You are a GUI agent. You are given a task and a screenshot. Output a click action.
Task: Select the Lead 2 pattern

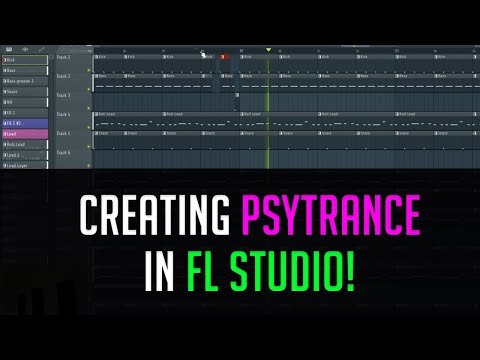(x=25, y=155)
